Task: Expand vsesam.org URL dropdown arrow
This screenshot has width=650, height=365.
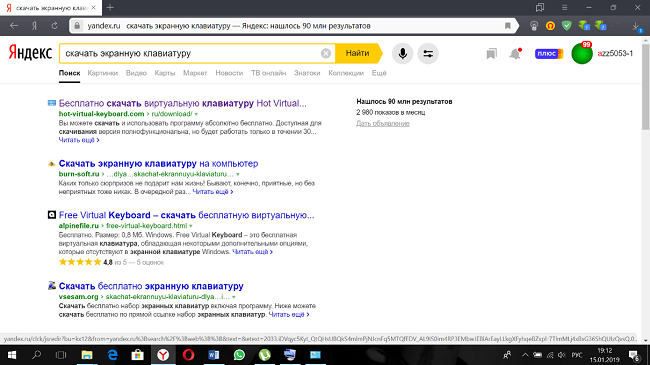Action: coord(234,297)
